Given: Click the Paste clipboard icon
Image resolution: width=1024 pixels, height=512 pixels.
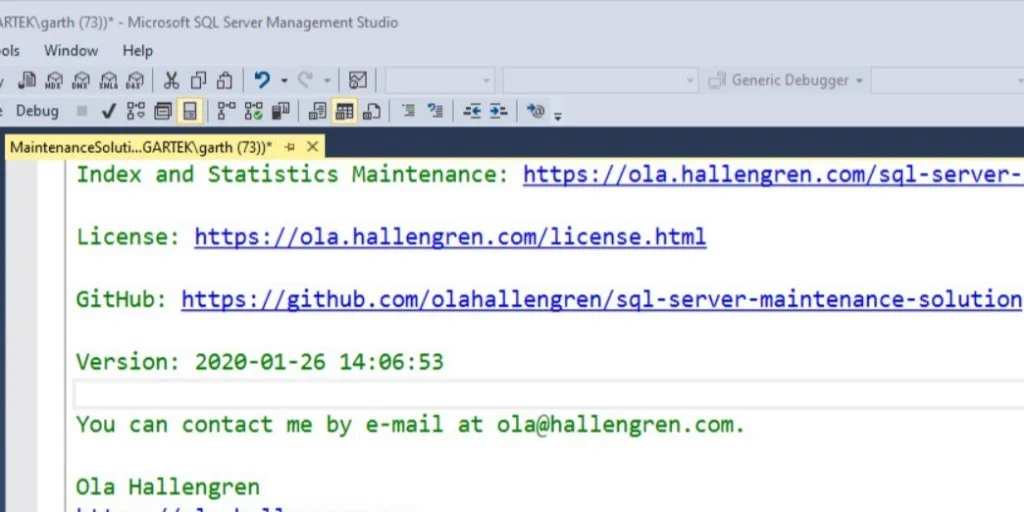Looking at the screenshot, I should tap(224, 80).
